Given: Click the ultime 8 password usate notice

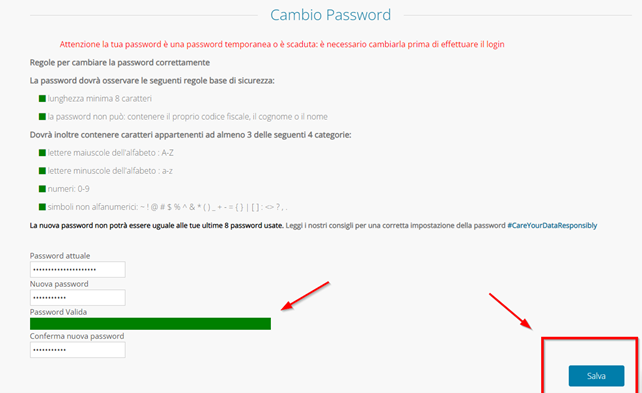Looking at the screenshot, I should tap(156, 226).
